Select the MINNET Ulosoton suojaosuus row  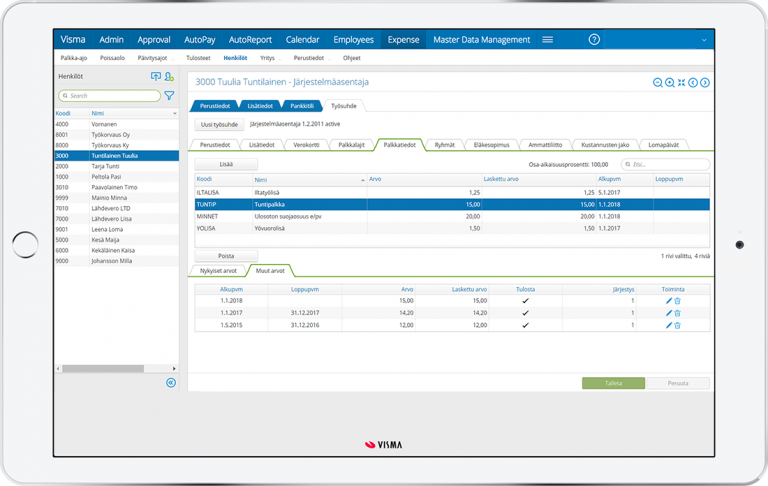click(452, 216)
